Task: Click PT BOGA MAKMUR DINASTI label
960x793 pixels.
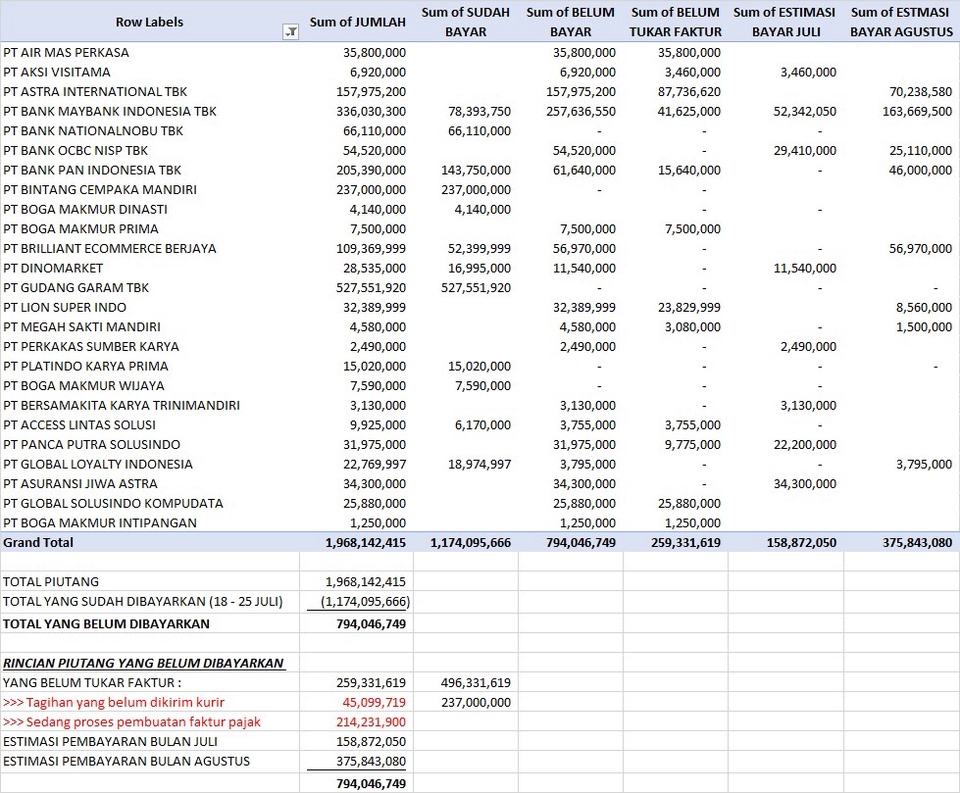Action: pos(85,209)
